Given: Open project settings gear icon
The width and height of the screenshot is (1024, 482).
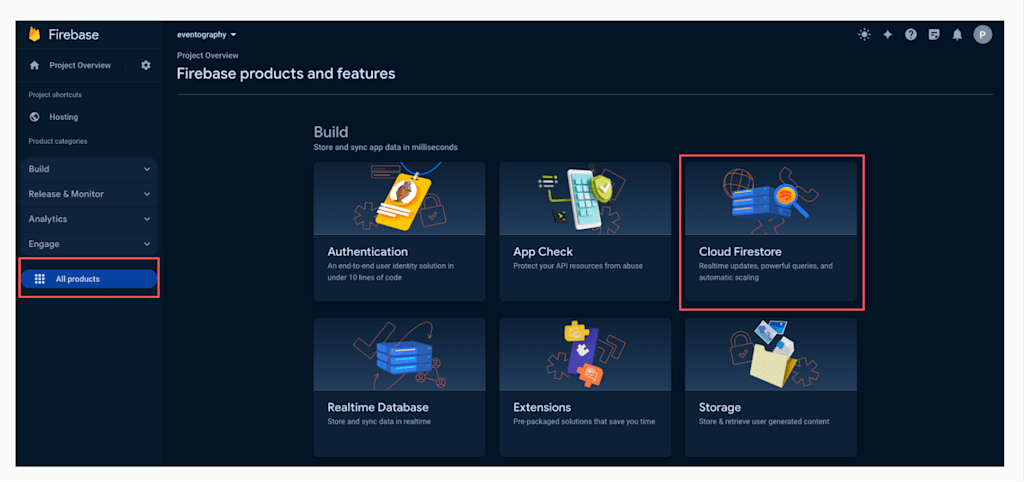Looking at the screenshot, I should [146, 65].
